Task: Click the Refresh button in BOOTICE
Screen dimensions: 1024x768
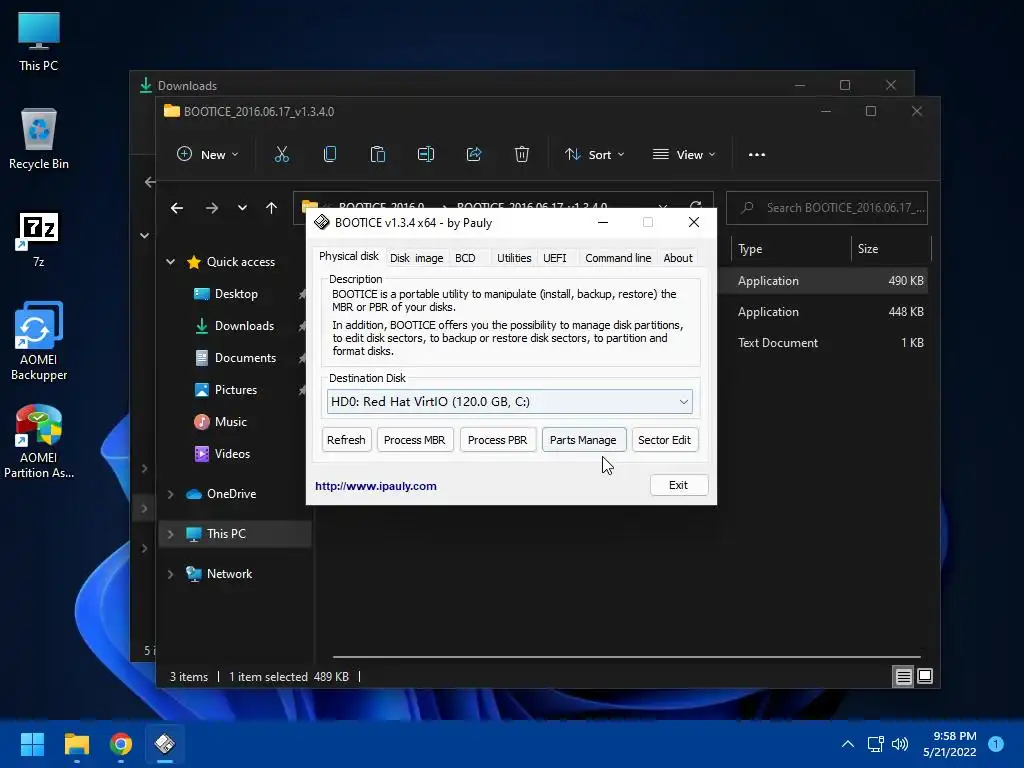Action: tap(346, 440)
